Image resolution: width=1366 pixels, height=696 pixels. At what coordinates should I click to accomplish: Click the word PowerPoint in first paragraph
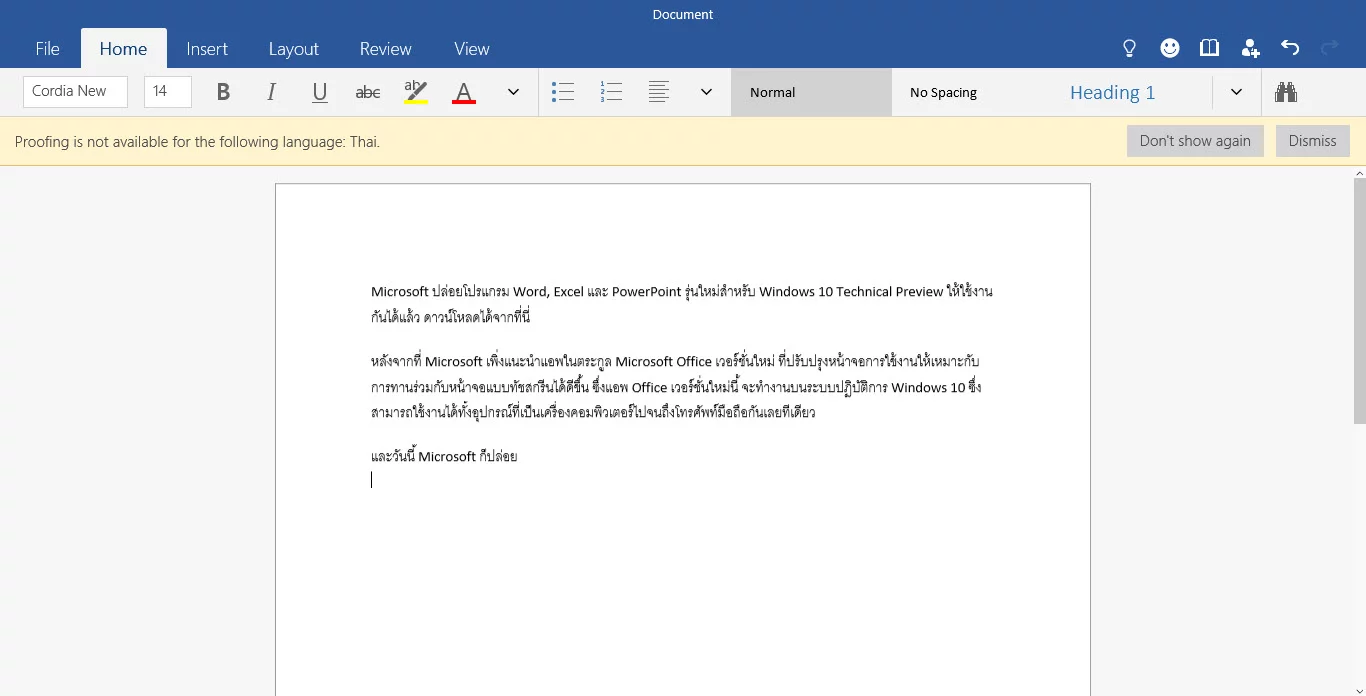click(646, 292)
